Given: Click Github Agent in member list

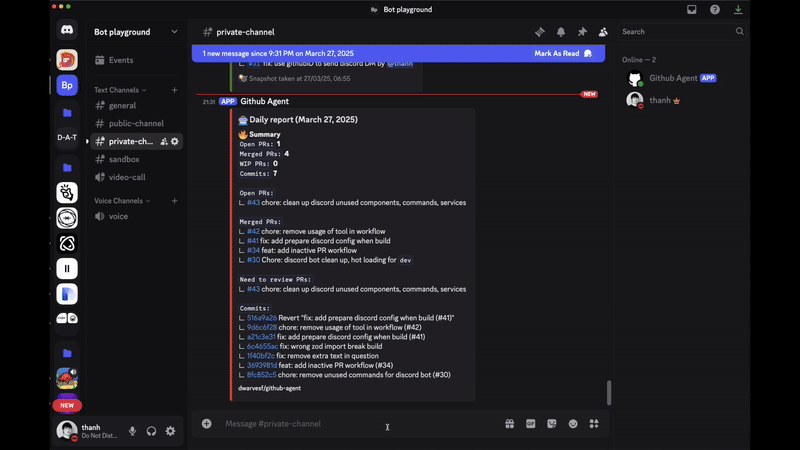Looking at the screenshot, I should pyautogui.click(x=683, y=78).
